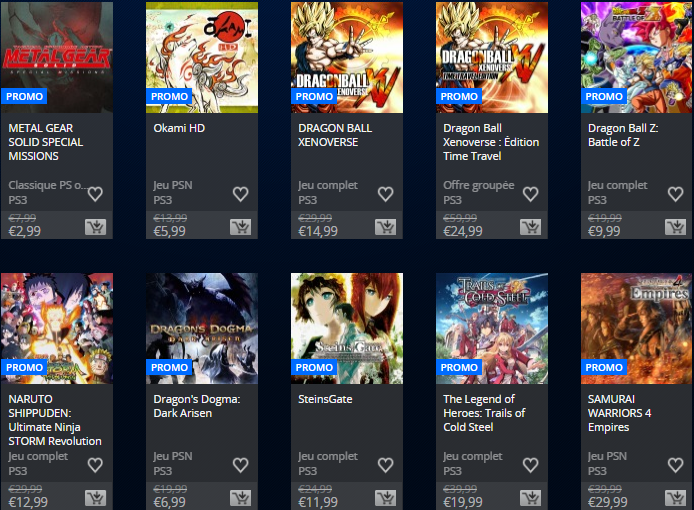
Task: Add Trails of Cold Steel to cart
Action: point(530,498)
